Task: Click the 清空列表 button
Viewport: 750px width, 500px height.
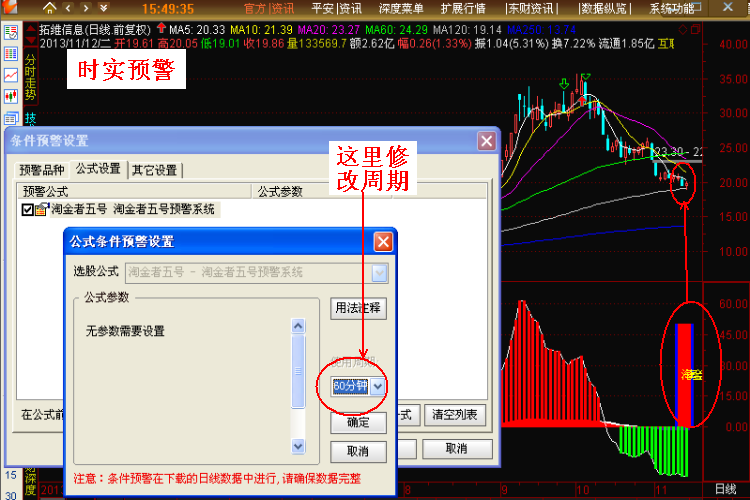Action: [454, 415]
